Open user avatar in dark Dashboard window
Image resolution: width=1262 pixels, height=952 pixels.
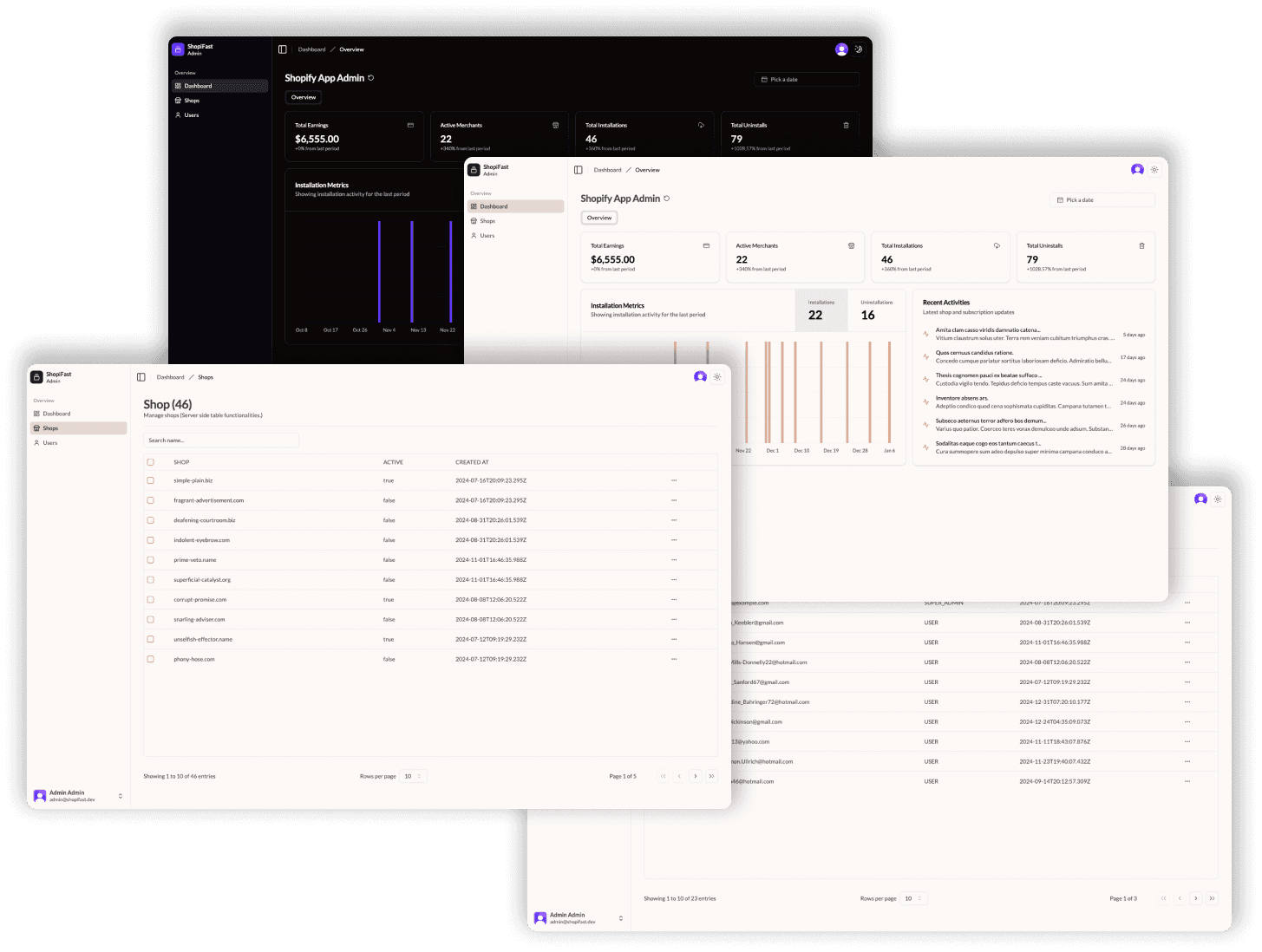coord(841,49)
